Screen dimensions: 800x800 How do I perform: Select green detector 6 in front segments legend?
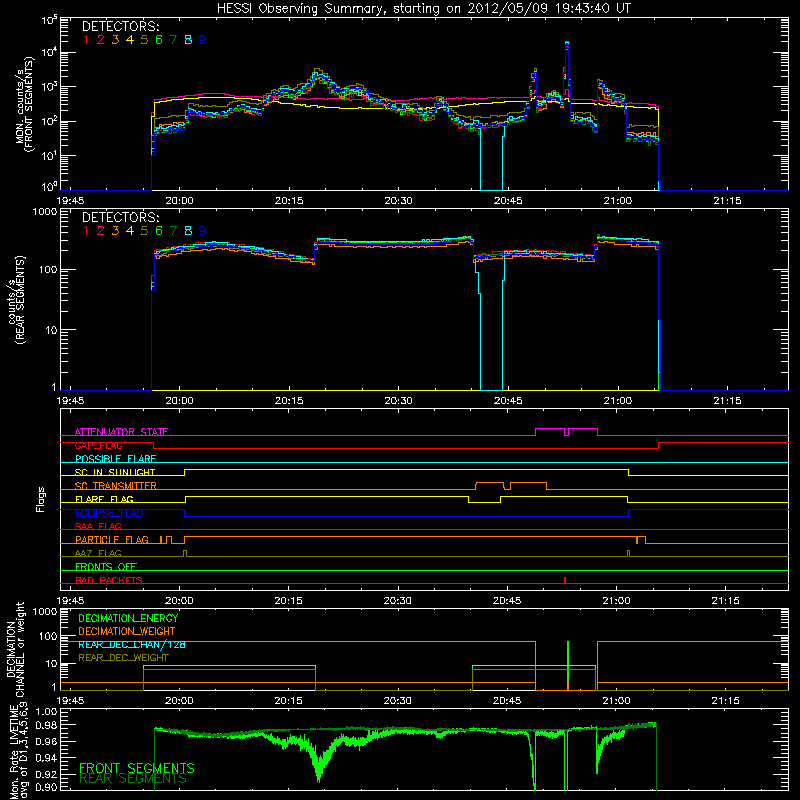(159, 40)
